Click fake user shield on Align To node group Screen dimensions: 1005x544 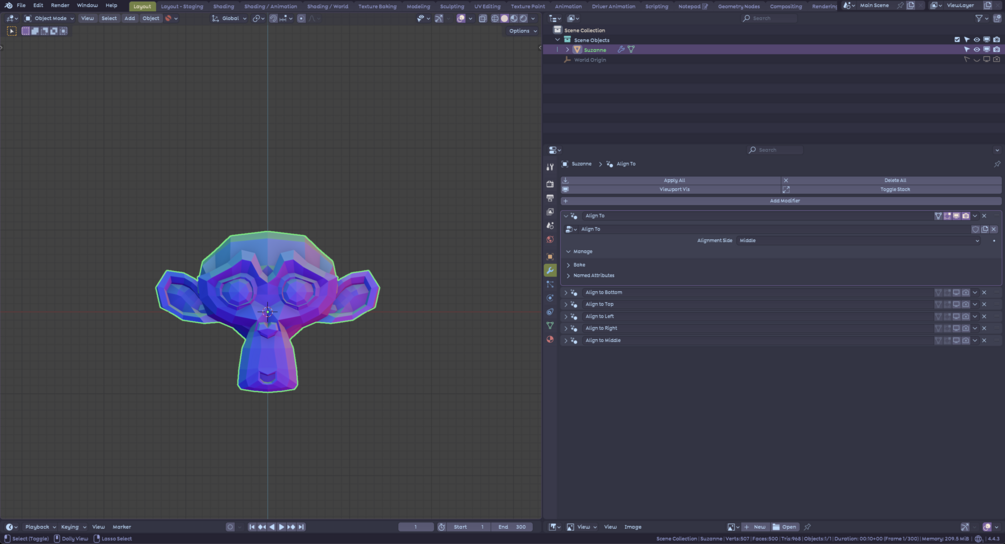976,229
